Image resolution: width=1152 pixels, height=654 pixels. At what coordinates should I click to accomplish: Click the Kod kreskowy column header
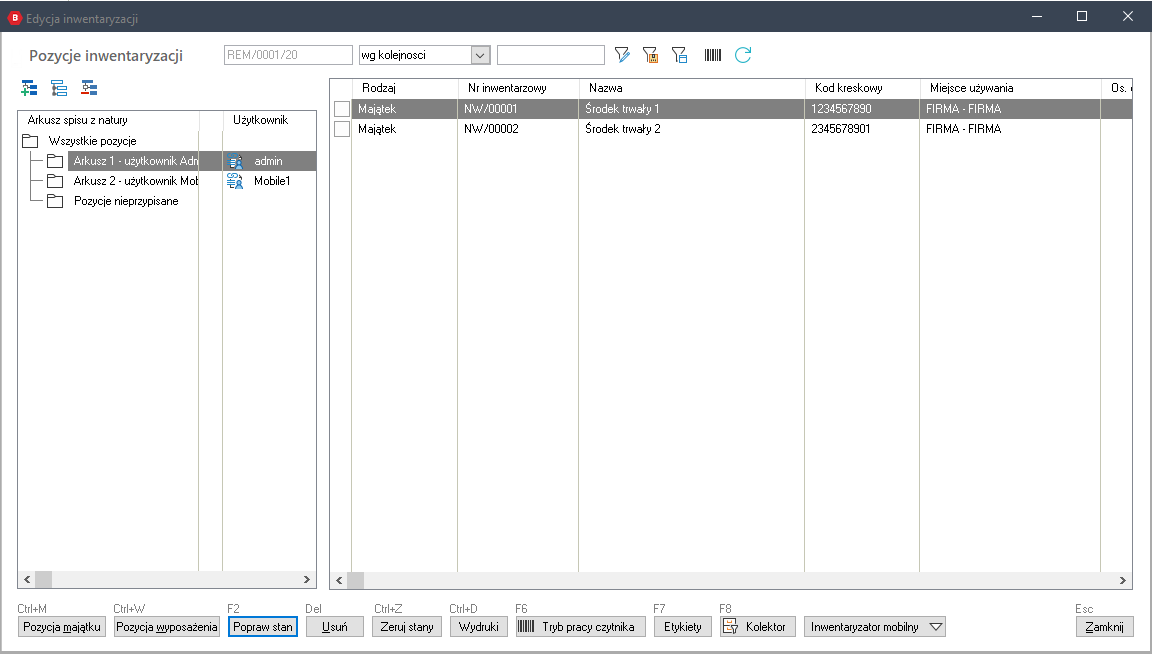coord(863,88)
